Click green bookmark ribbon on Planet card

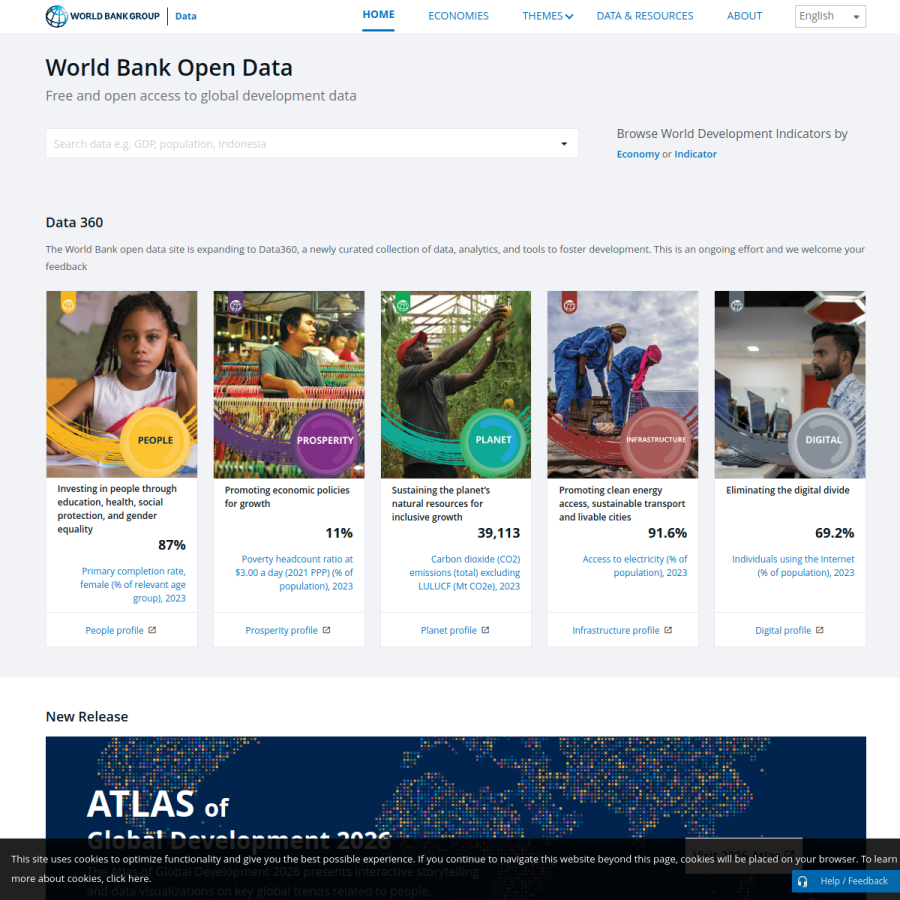tap(403, 302)
